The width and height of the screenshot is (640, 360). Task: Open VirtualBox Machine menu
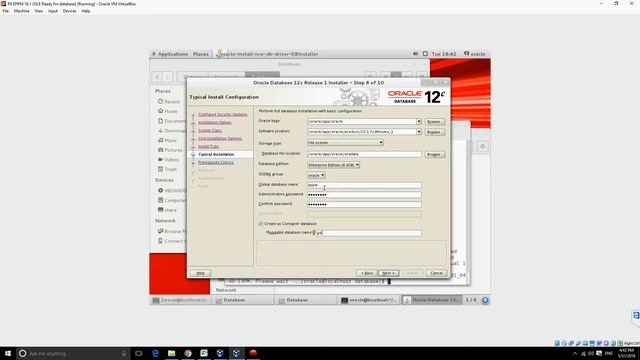[22, 11]
